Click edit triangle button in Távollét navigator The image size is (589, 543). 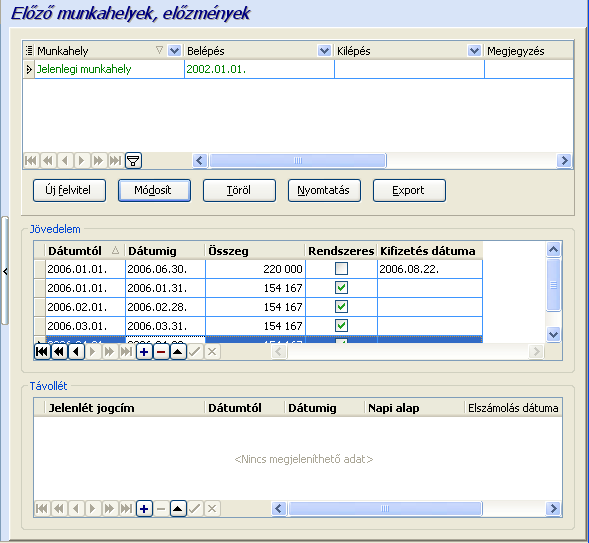pyautogui.click(x=178, y=509)
